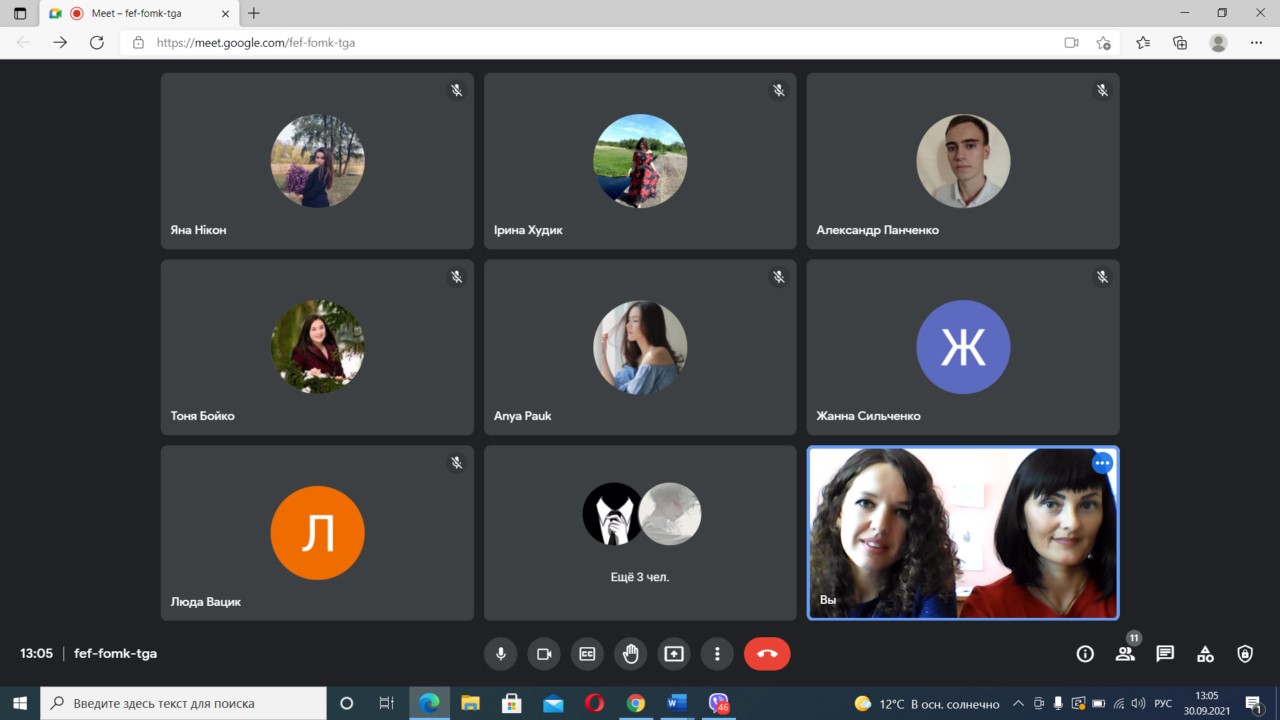Open meeting details info icon
The image size is (1280, 720).
tap(1085, 654)
